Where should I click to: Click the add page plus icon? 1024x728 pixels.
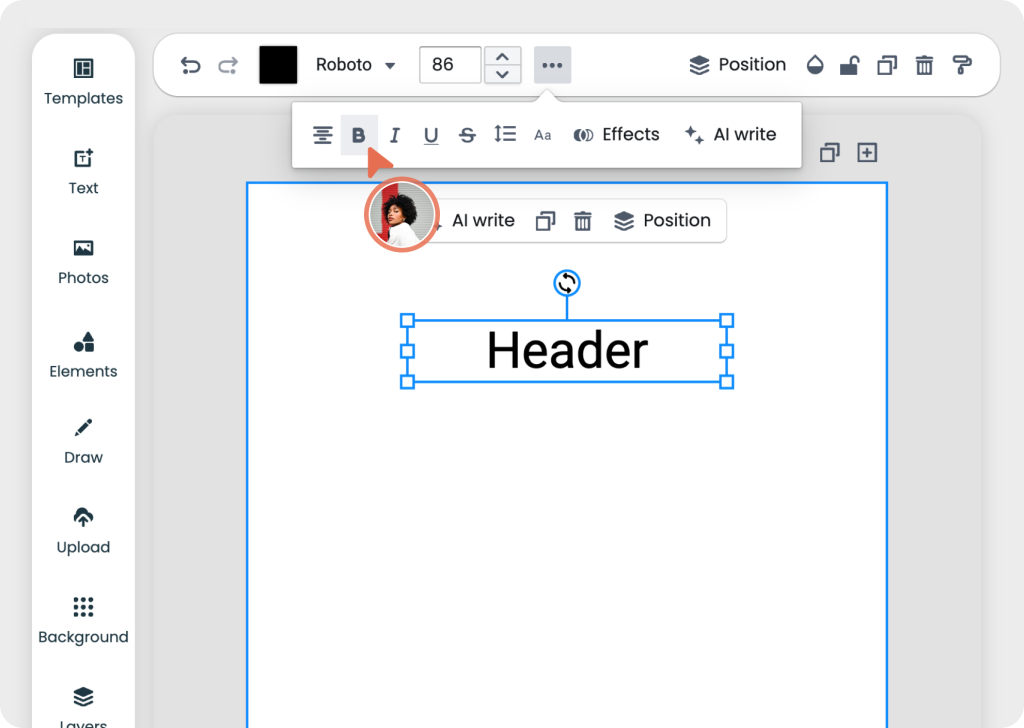[867, 153]
